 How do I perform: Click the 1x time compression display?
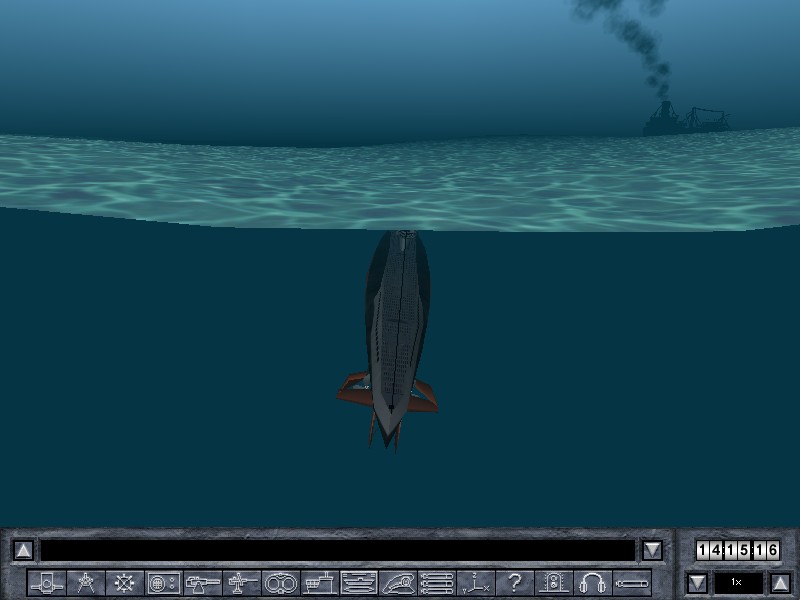pyautogui.click(x=738, y=582)
